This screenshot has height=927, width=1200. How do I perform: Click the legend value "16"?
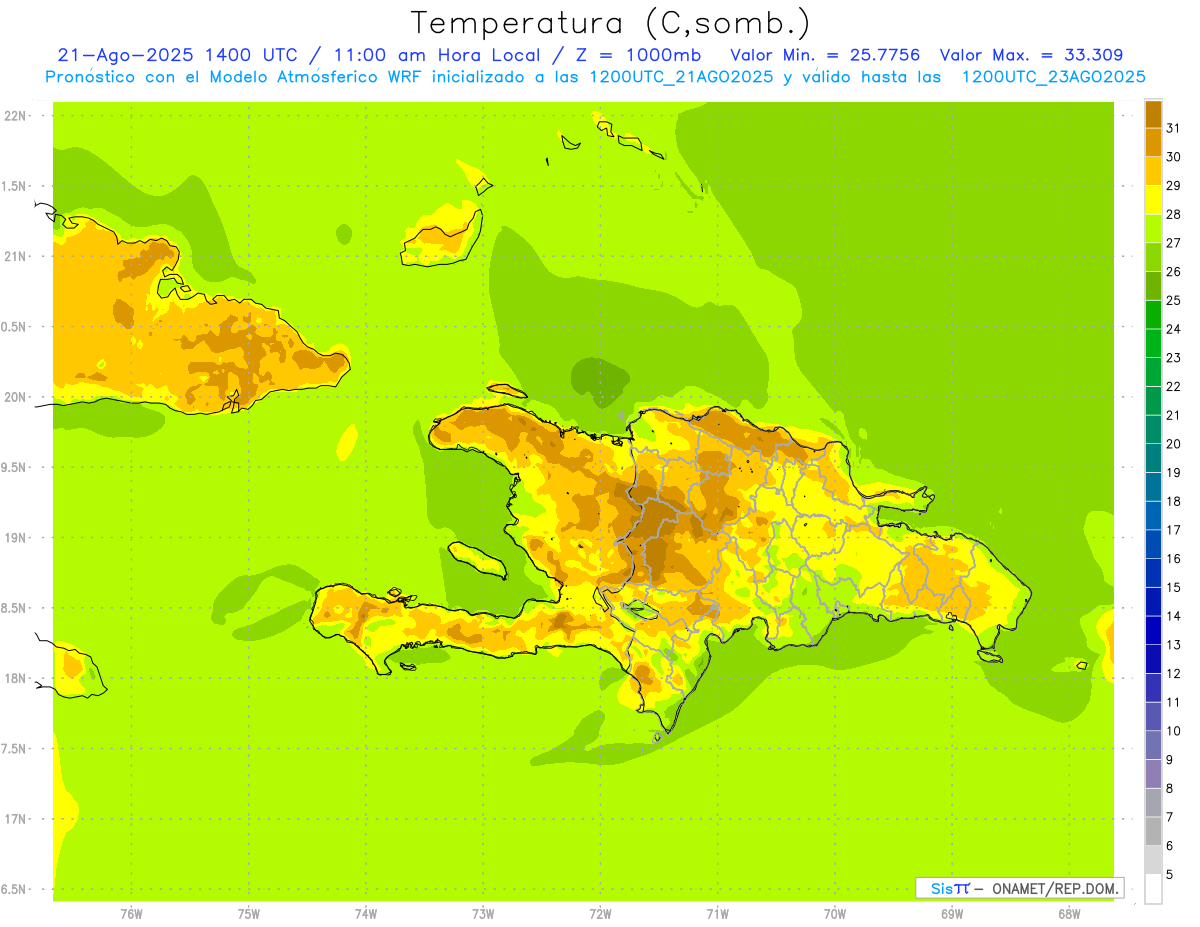click(1174, 559)
